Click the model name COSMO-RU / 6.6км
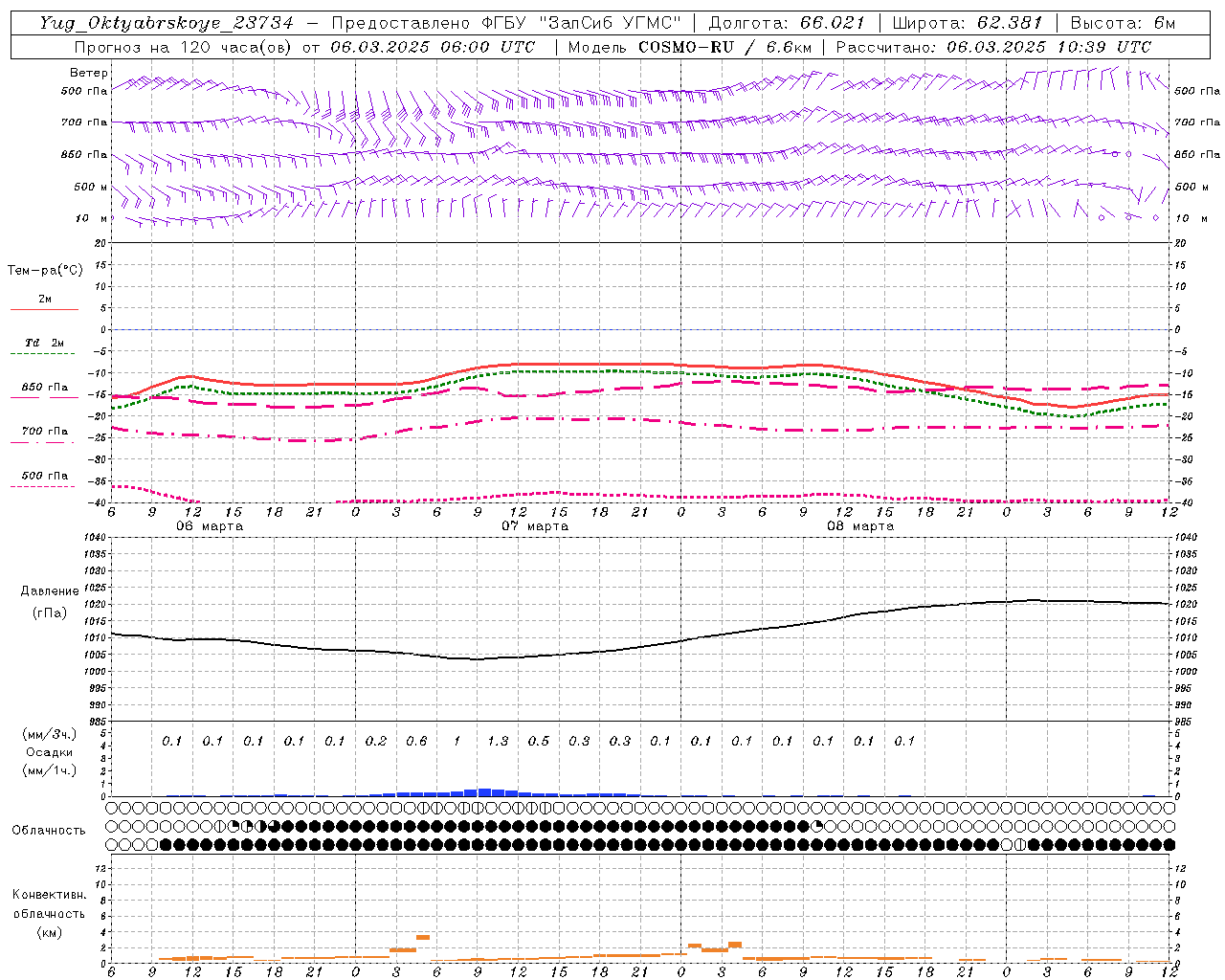This screenshot has height=980, width=1225. click(725, 47)
